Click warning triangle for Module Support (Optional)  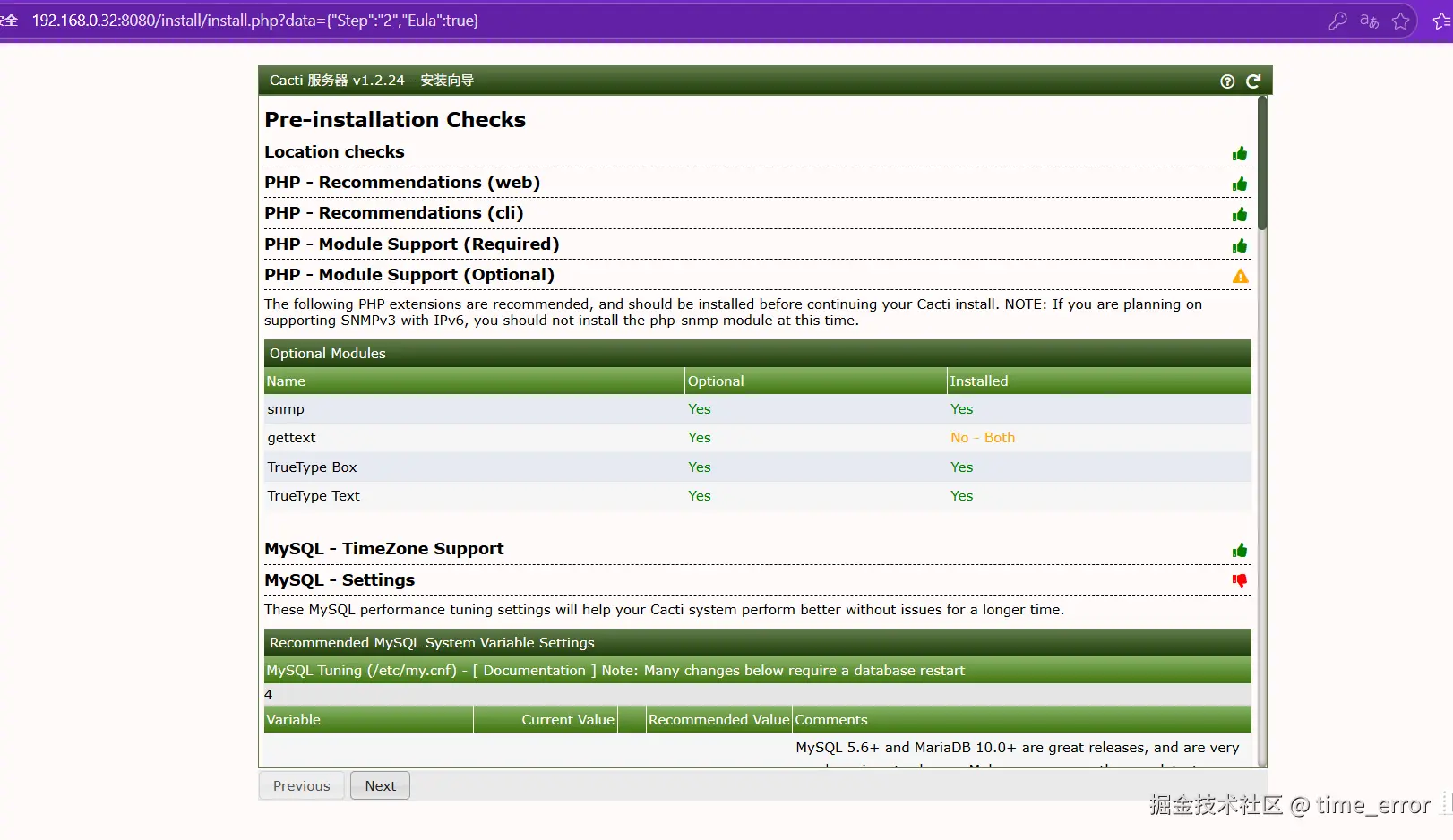point(1240,277)
